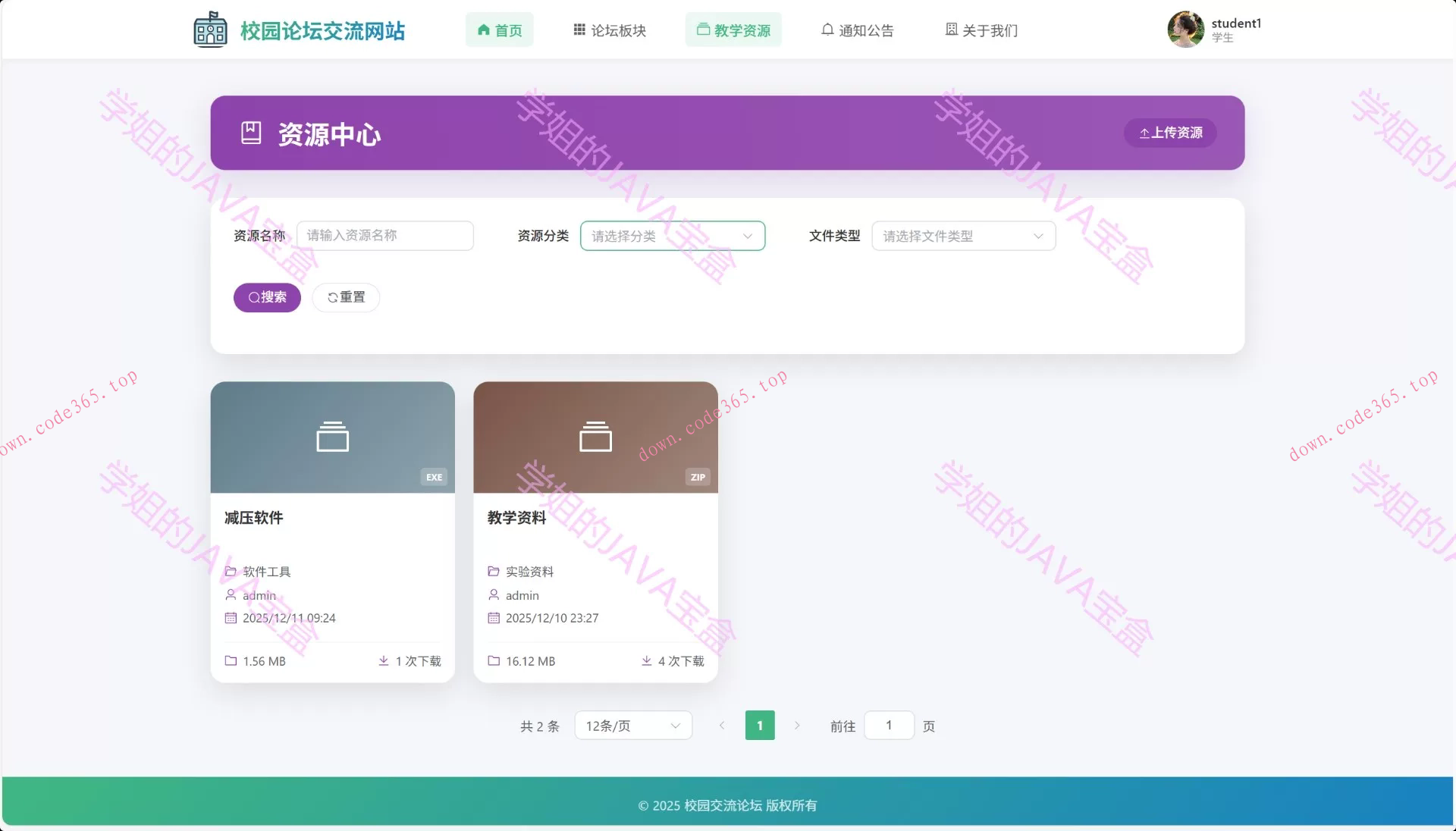Click the EXE file type badge on 减压软件 card

click(x=433, y=477)
